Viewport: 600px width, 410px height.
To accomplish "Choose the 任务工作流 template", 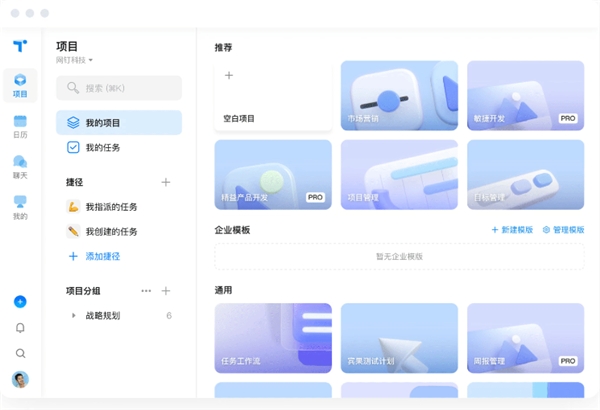I will [x=273, y=338].
